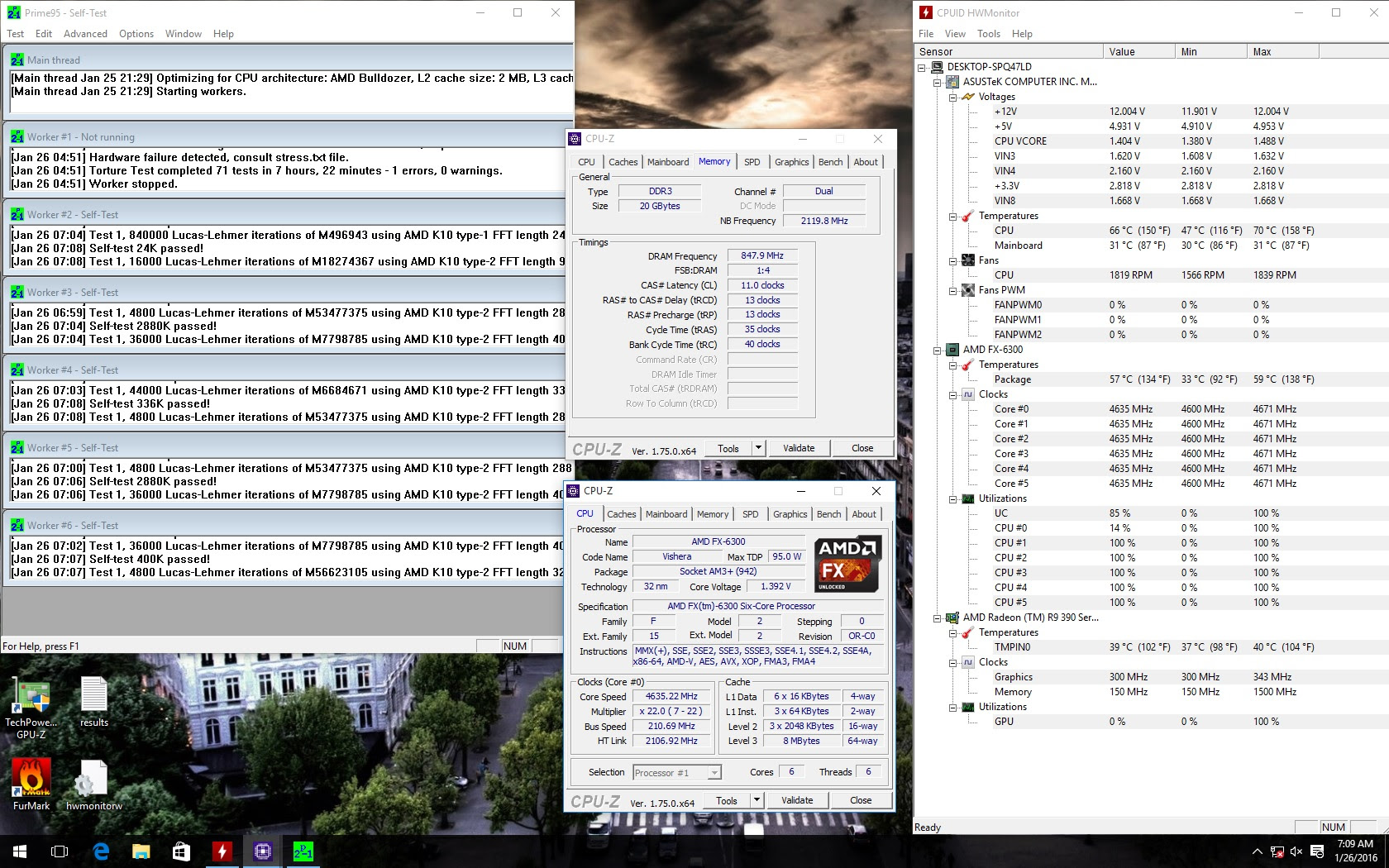Switch to CPU-Z taskbar icon
1389x868 pixels.
click(x=263, y=851)
